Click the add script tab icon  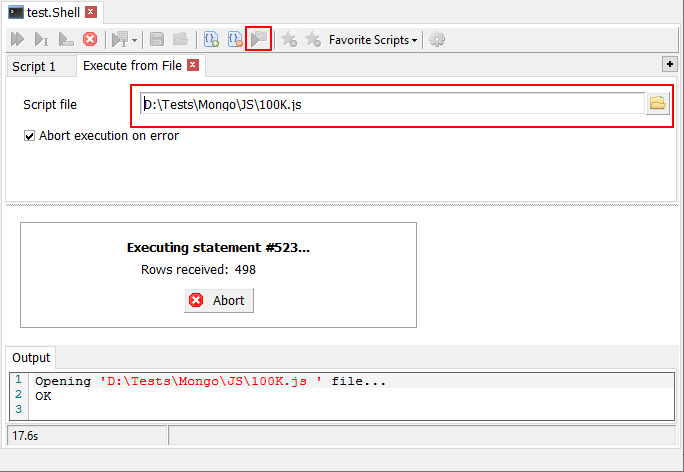coord(211,40)
